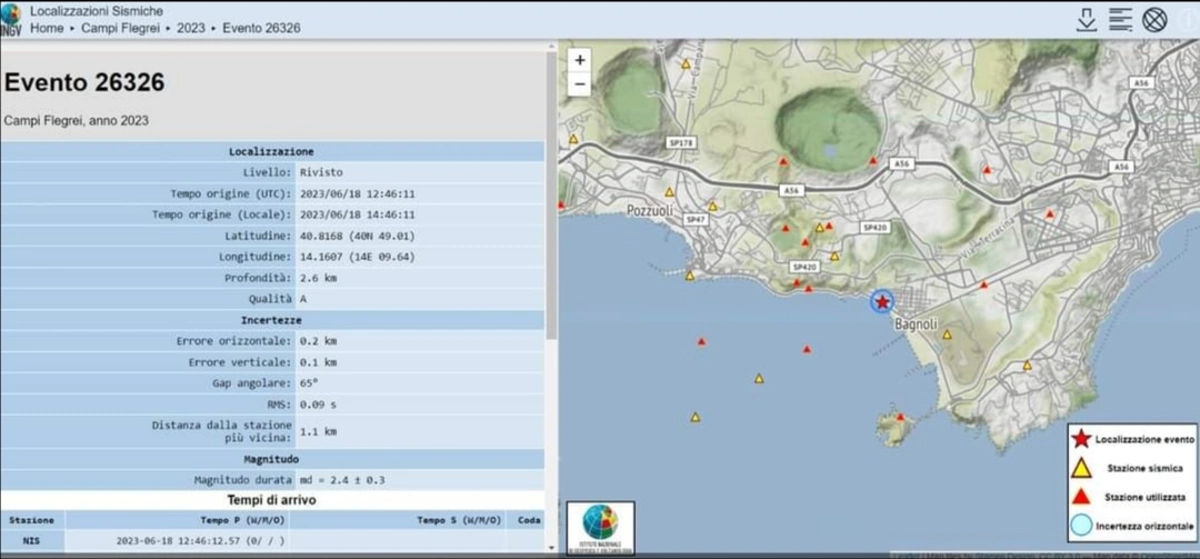Click the nearest station distance 1.1 km

click(x=318, y=432)
